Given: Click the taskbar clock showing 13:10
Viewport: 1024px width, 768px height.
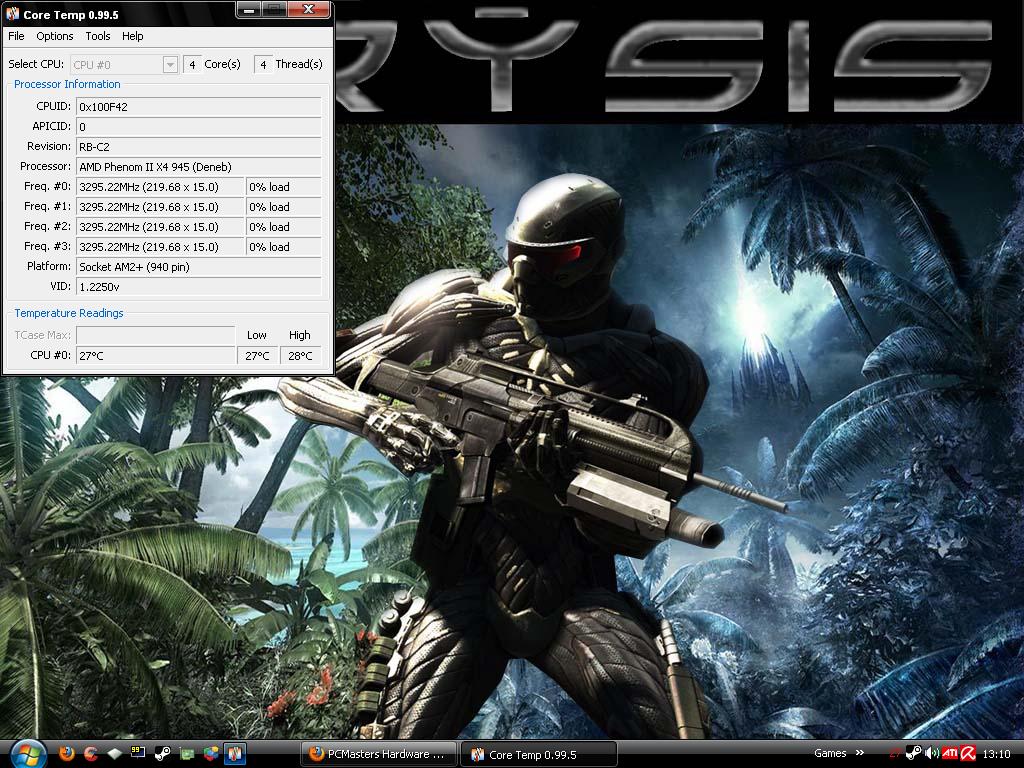Looking at the screenshot, I should [x=996, y=754].
